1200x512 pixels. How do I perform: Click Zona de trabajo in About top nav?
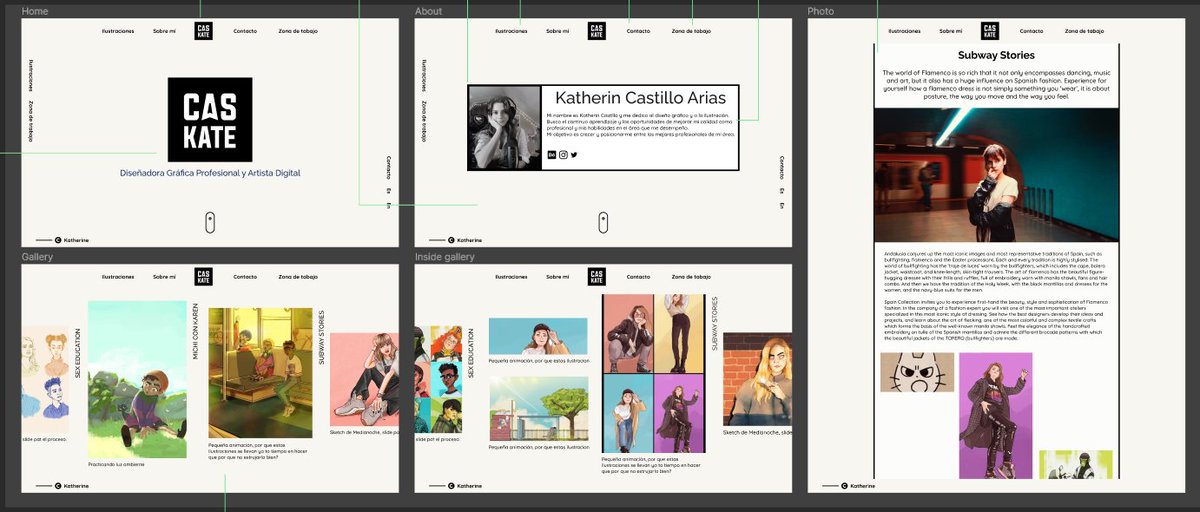[691, 31]
